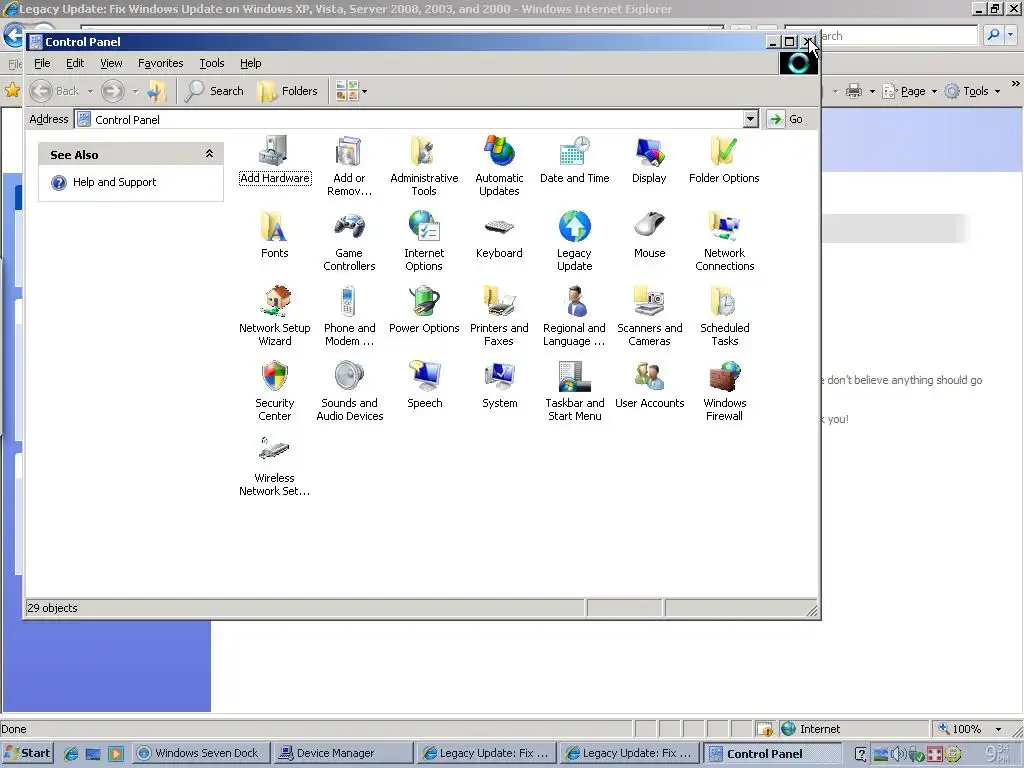Screen dimensions: 1024x768
Task: Open Control Panel Tools menu
Action: tap(212, 63)
